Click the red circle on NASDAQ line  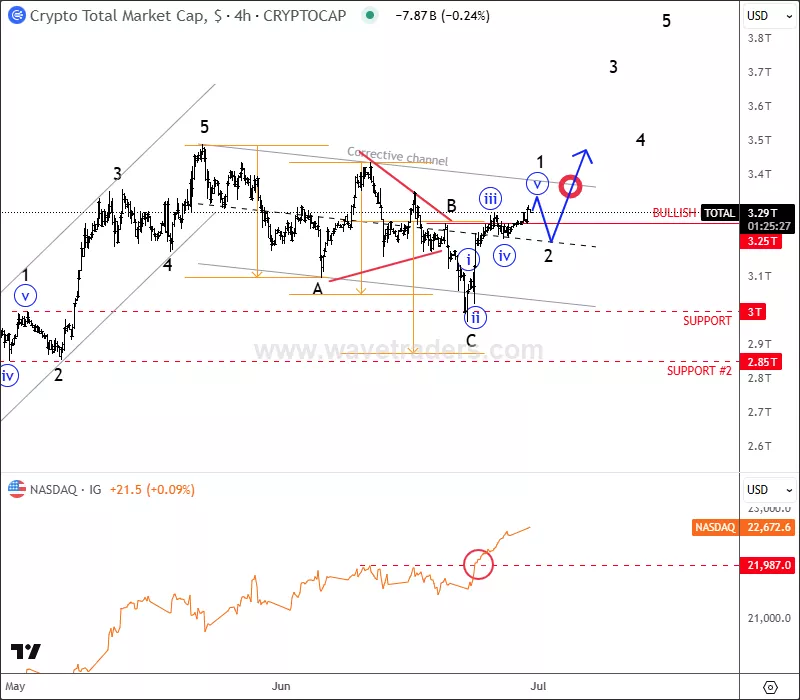479,564
